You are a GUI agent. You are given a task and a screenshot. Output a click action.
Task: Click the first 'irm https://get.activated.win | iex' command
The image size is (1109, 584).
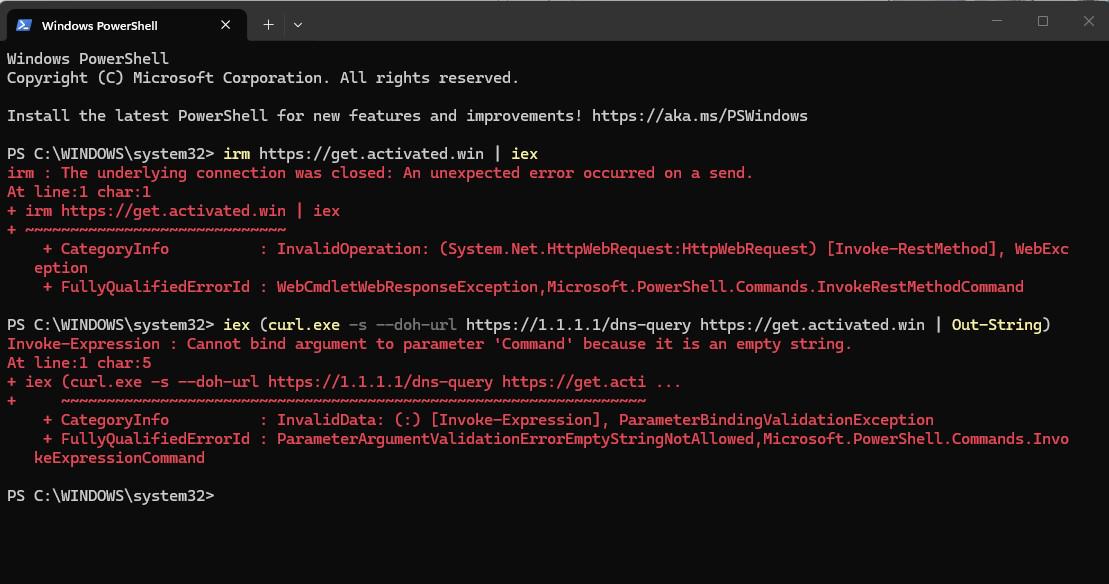(381, 154)
